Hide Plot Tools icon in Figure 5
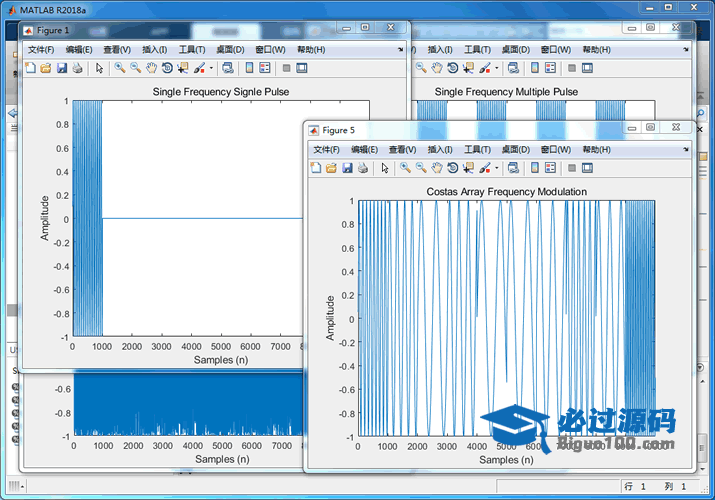 [572, 168]
